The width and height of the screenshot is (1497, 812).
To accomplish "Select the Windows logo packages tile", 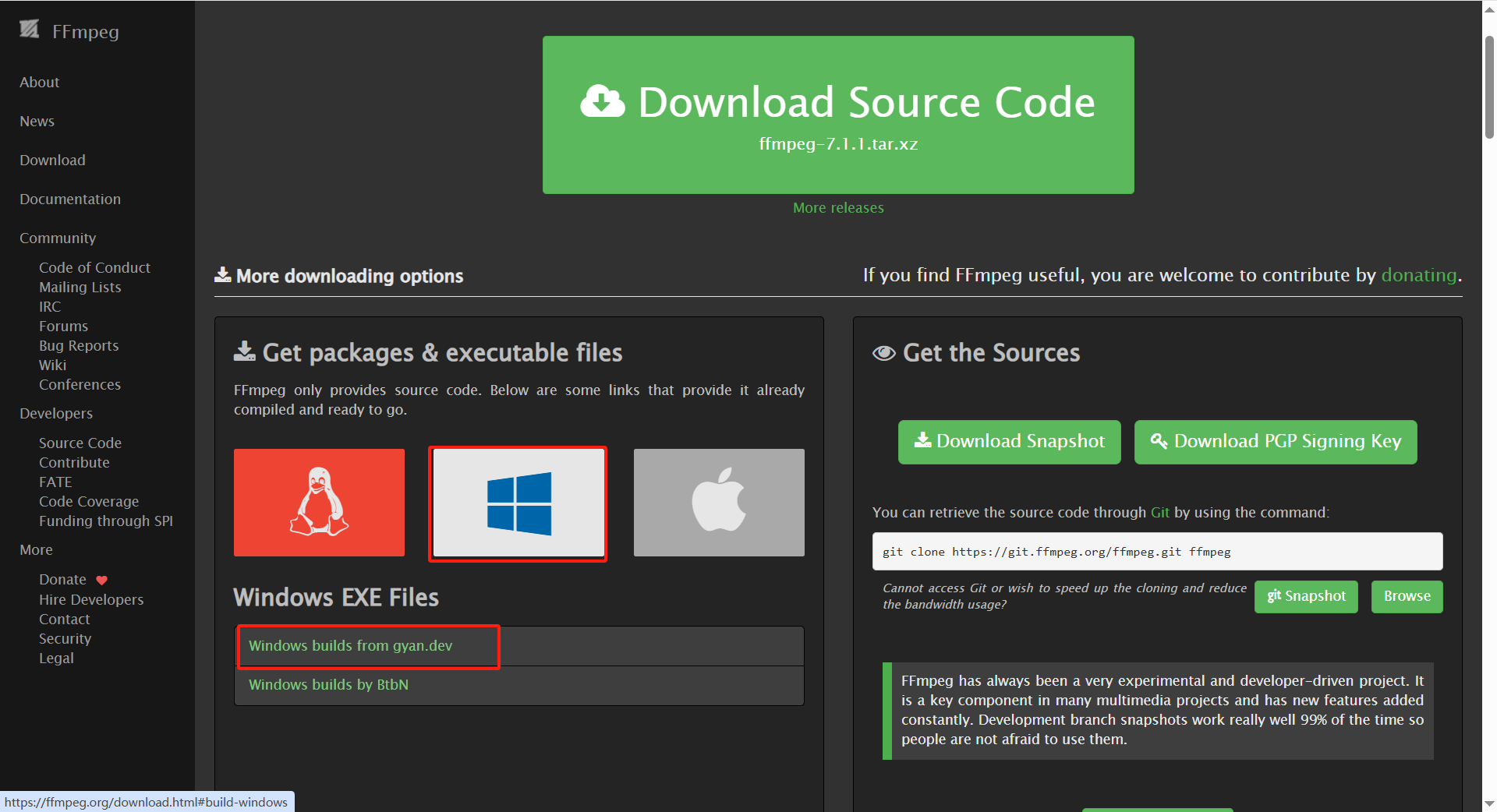I will click(518, 503).
